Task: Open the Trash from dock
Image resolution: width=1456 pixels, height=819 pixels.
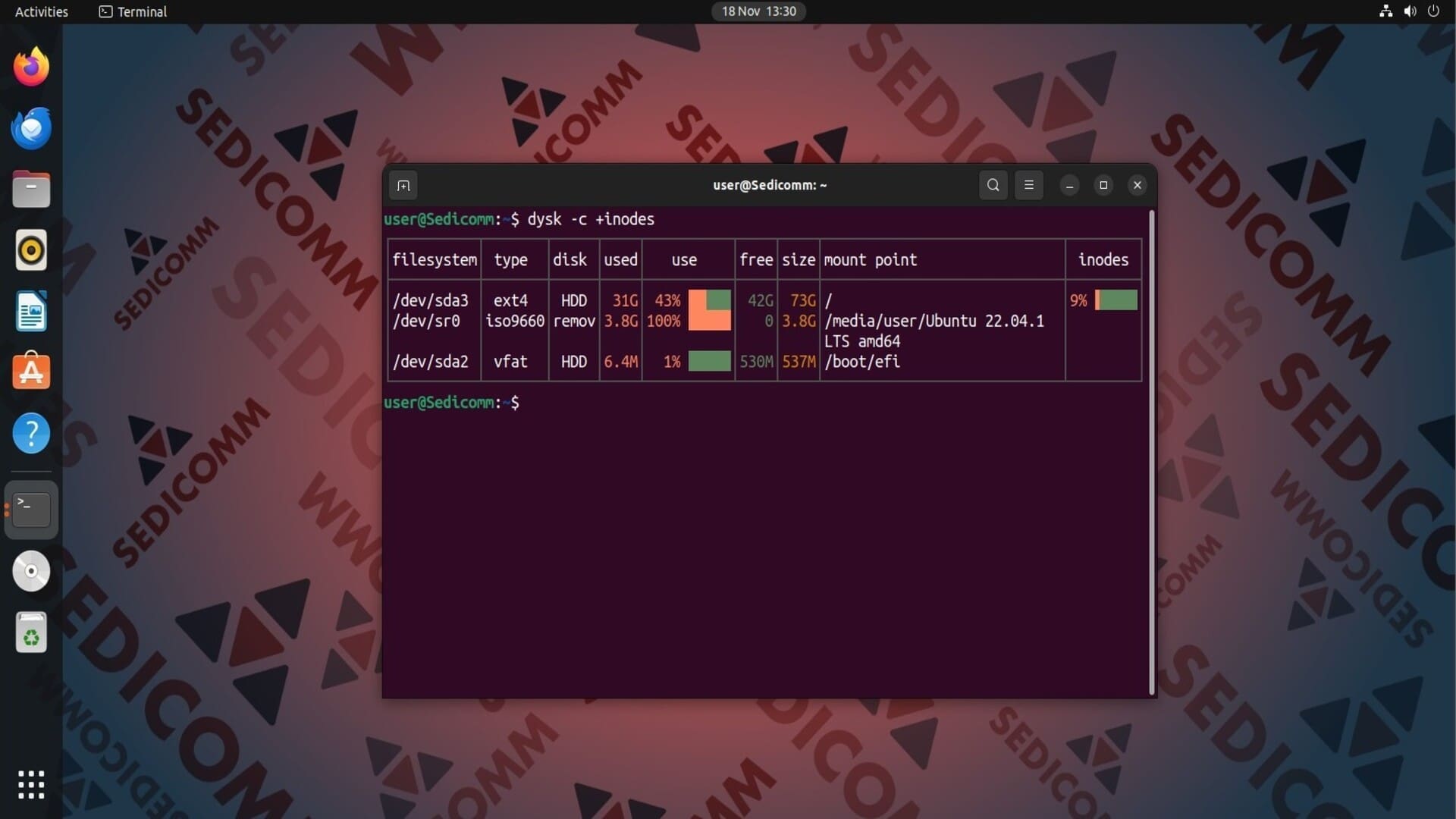Action: point(31,632)
